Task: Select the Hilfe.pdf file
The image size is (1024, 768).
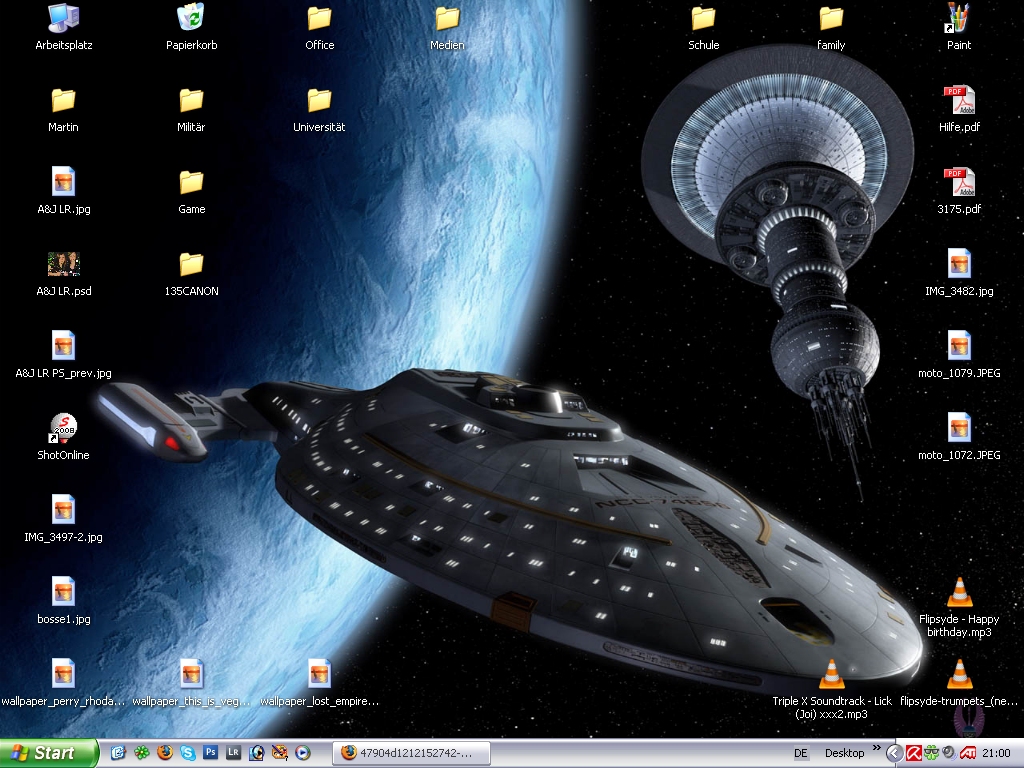Action: coord(959,101)
